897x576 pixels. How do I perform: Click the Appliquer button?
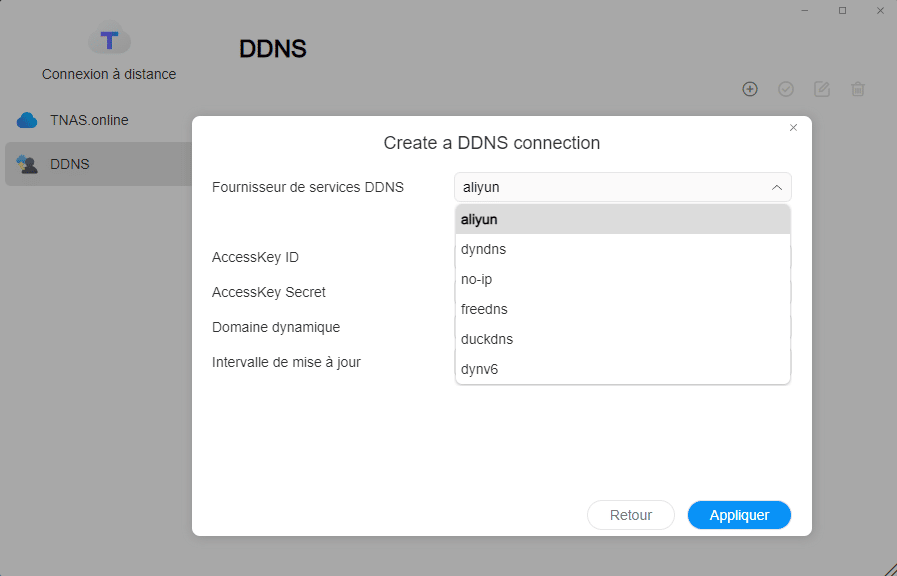(739, 515)
